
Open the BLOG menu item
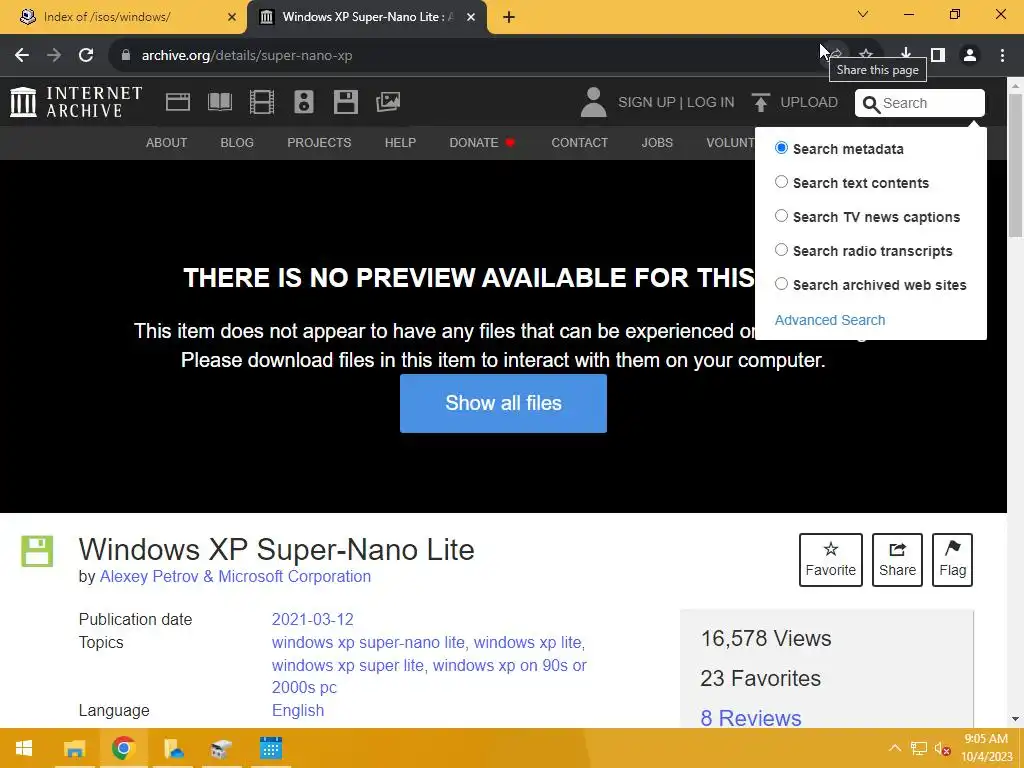point(237,142)
